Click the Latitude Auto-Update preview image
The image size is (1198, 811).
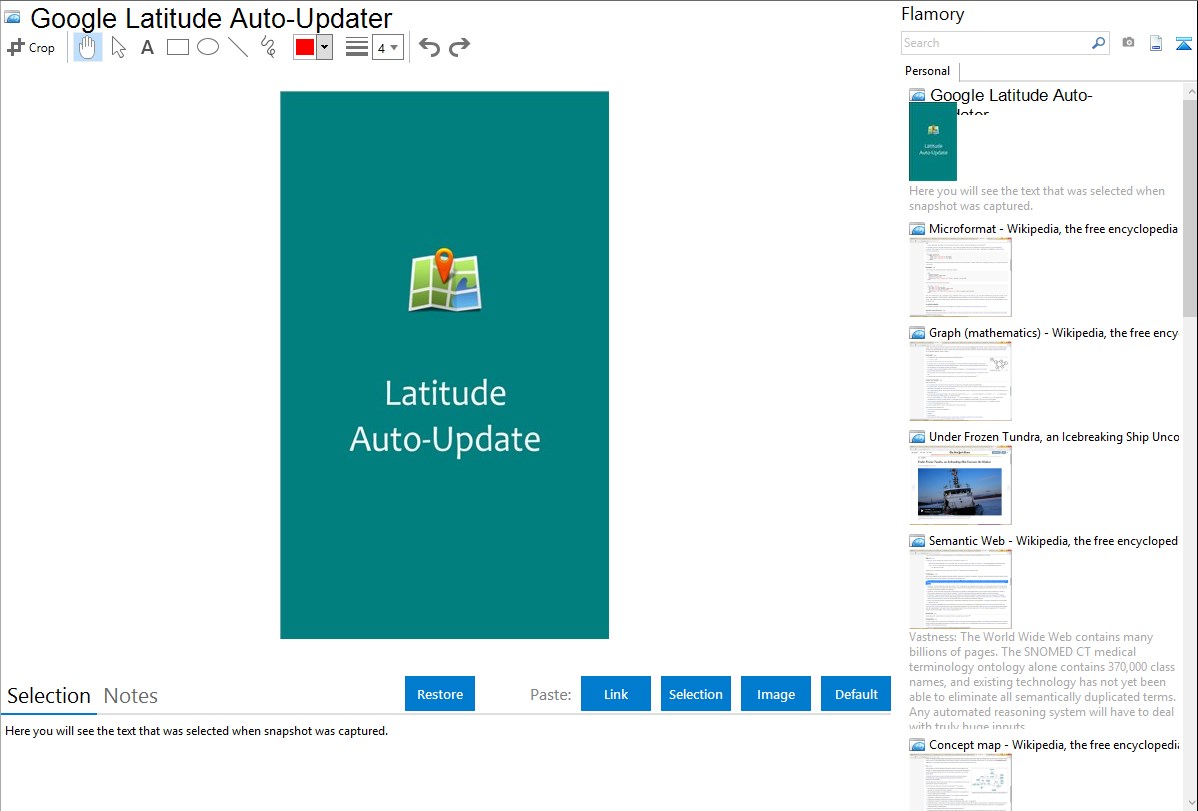tap(445, 365)
